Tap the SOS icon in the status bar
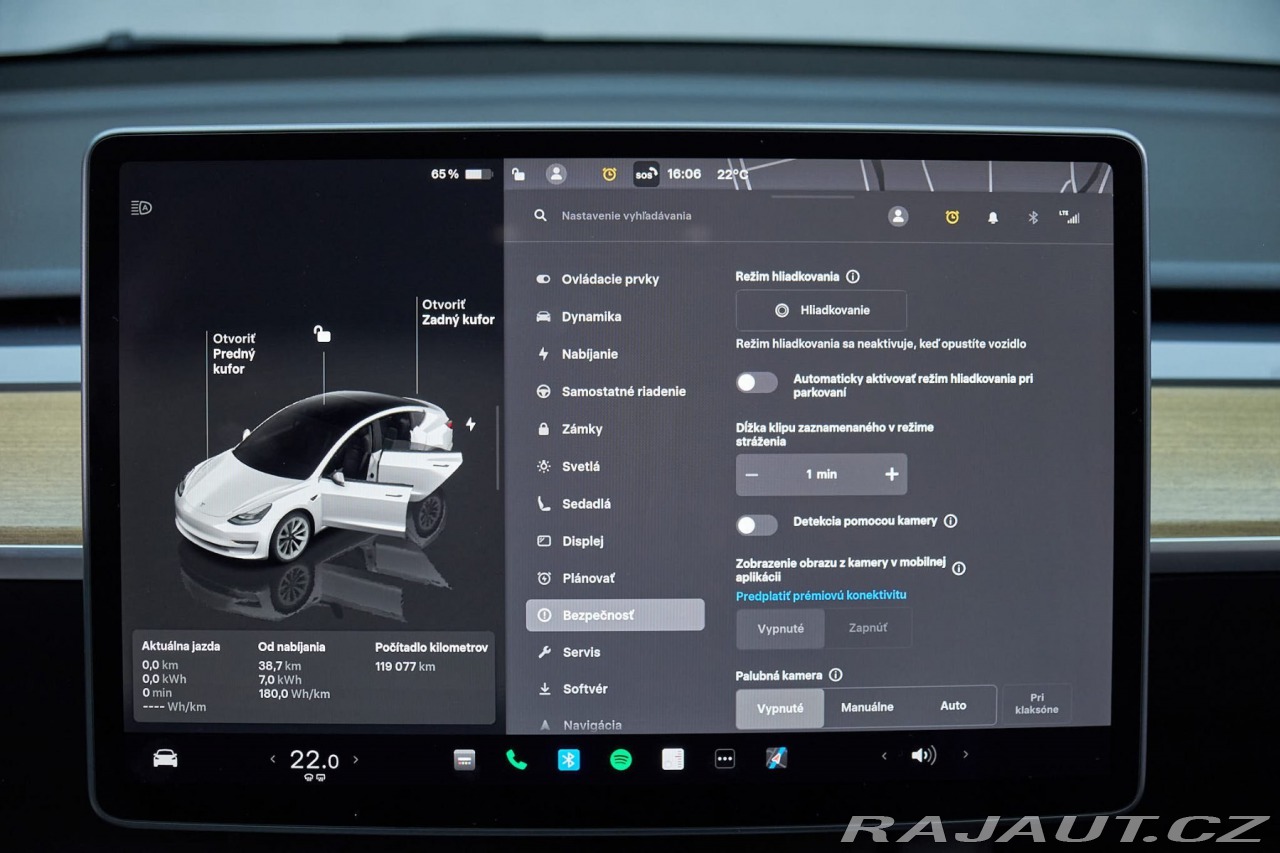 tap(646, 174)
